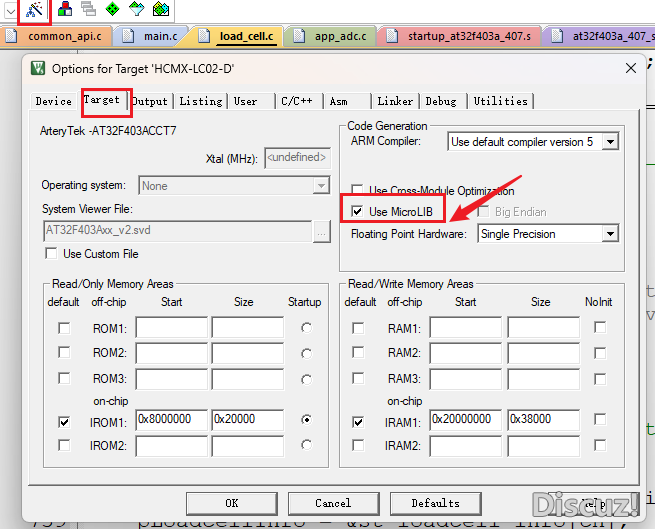
Task: Check the RAM1 default checkbox
Action: (358, 328)
